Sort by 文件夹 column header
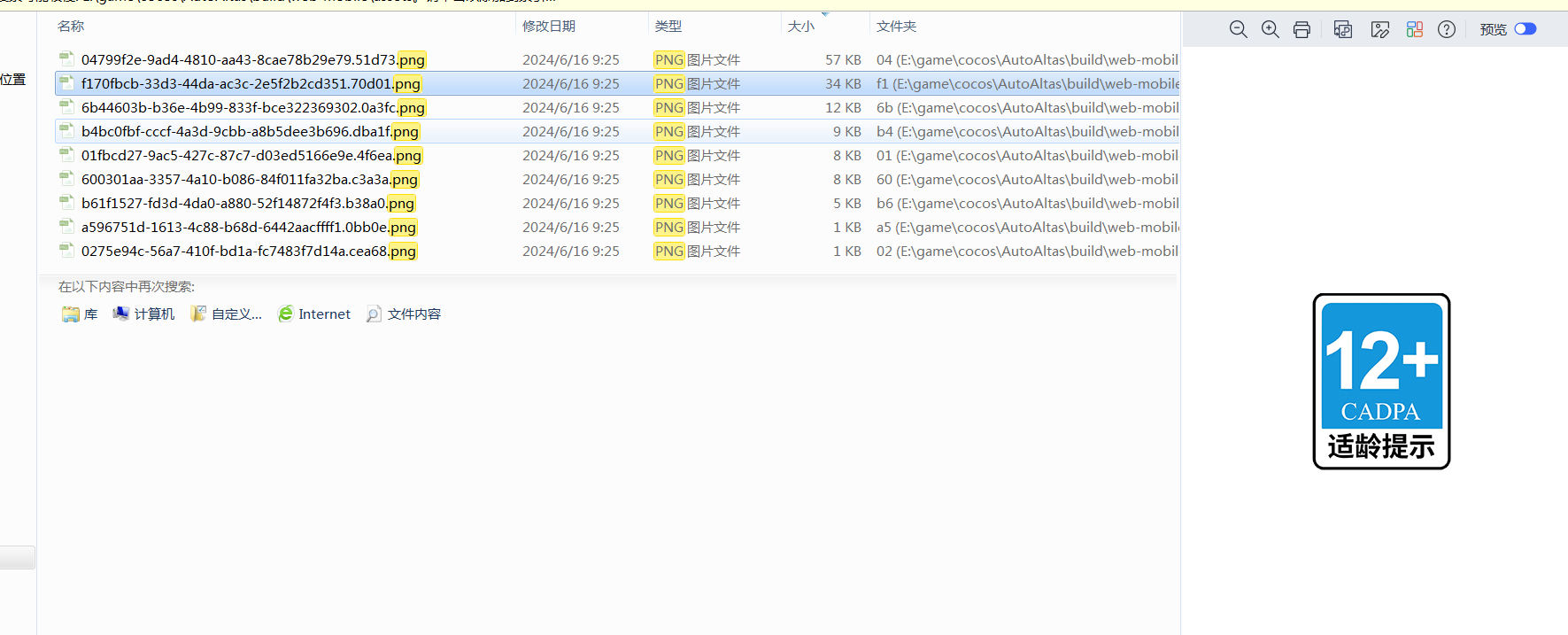1568x635 pixels. (897, 27)
